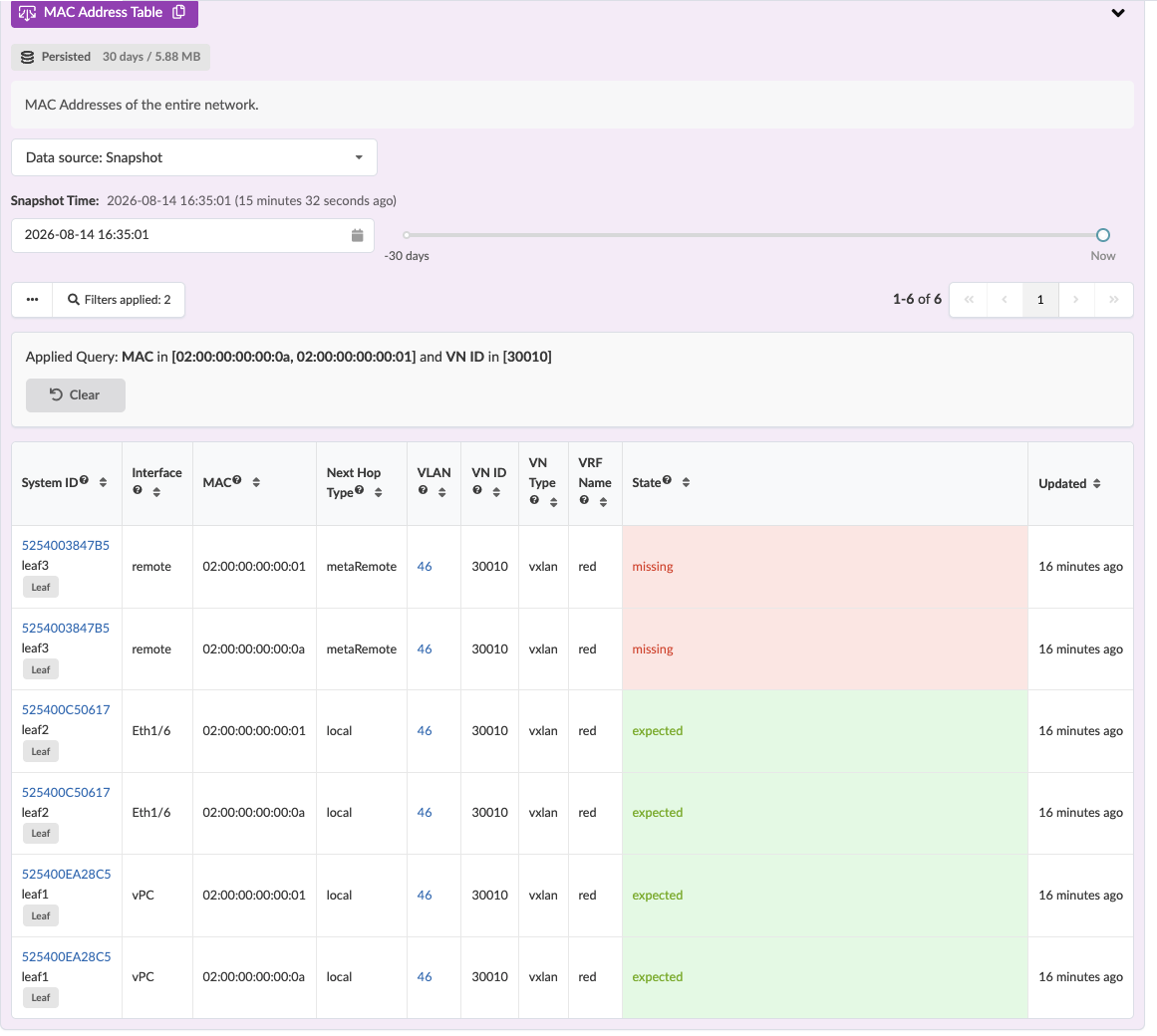Collapse the MAC Address Table panel chevron
The image size is (1157, 1036).
coord(1118,13)
